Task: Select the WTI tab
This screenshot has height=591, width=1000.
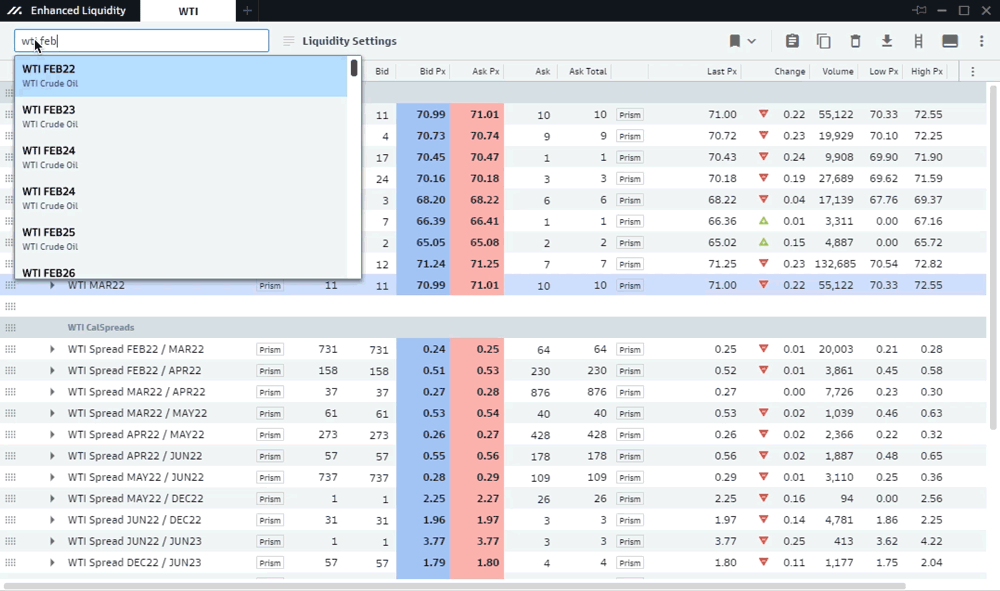Action: [188, 11]
